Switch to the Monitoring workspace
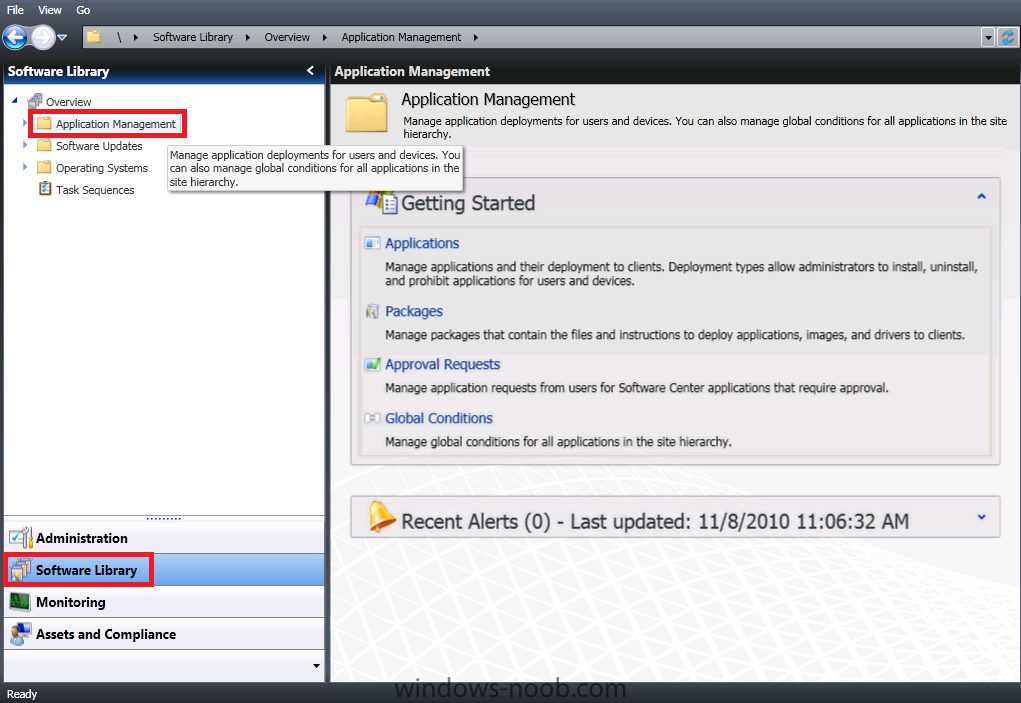Screen dimensions: 1021x703 [164, 601]
